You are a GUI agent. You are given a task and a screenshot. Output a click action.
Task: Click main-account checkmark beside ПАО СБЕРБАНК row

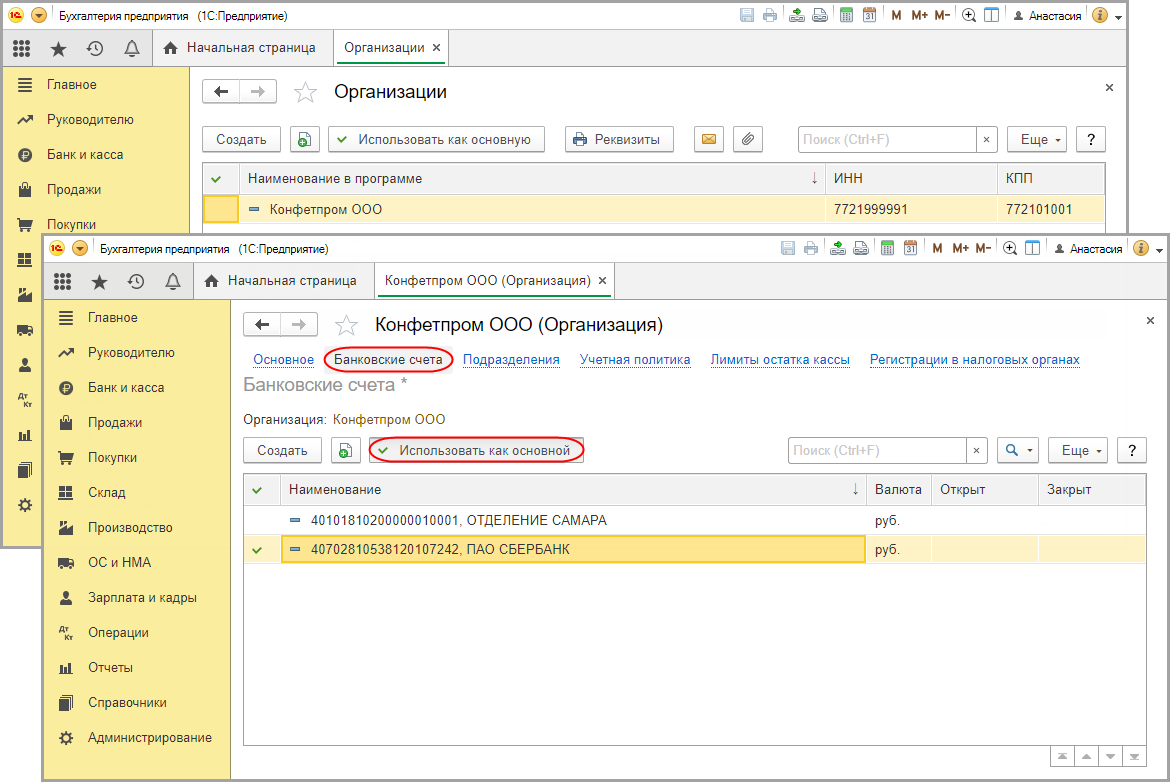point(258,549)
